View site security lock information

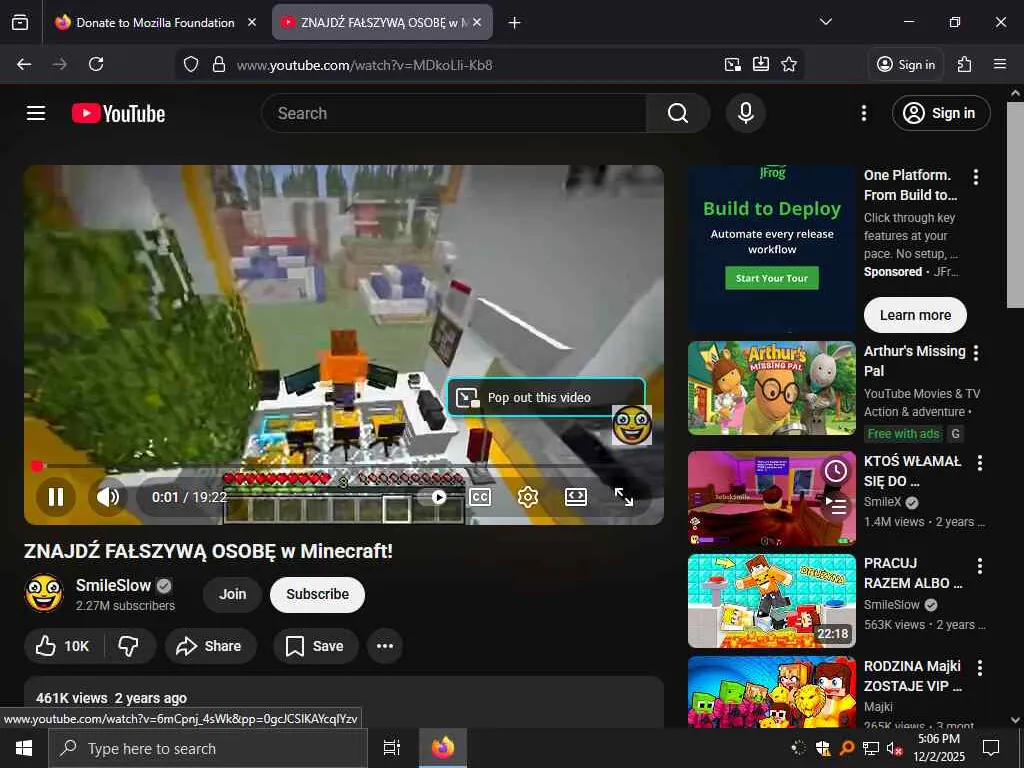[219, 64]
